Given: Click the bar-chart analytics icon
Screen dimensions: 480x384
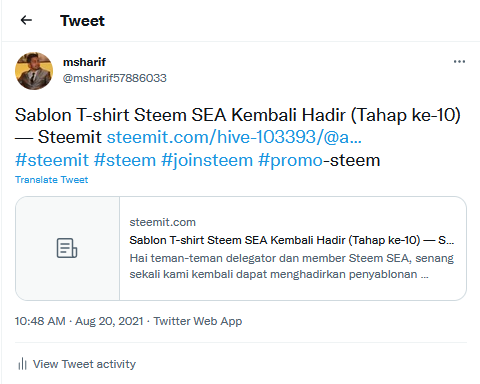Looking at the screenshot, I should tap(22, 364).
